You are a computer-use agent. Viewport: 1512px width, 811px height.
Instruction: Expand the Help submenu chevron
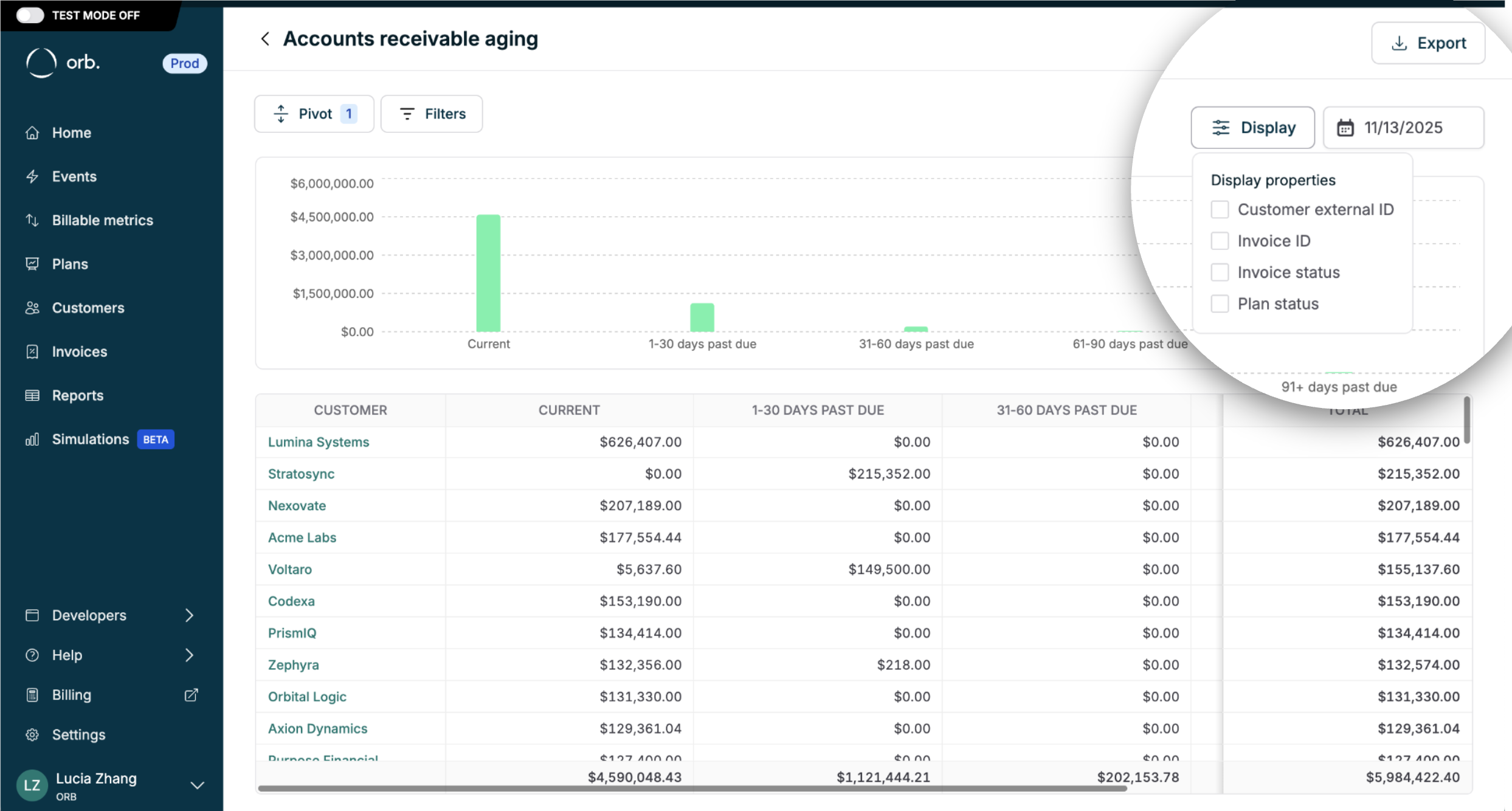tap(189, 655)
